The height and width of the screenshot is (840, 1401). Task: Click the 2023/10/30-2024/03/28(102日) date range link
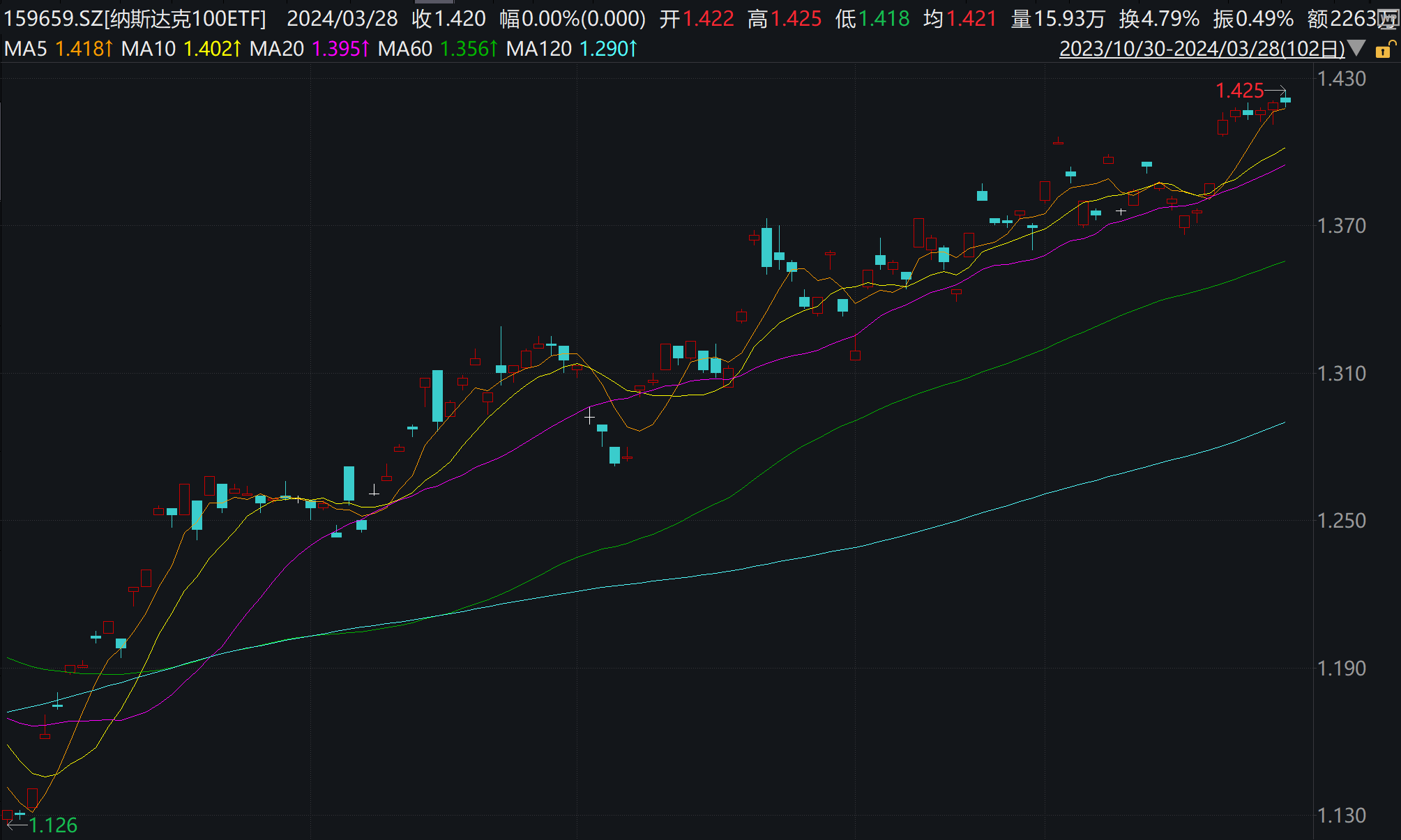[x=1202, y=49]
